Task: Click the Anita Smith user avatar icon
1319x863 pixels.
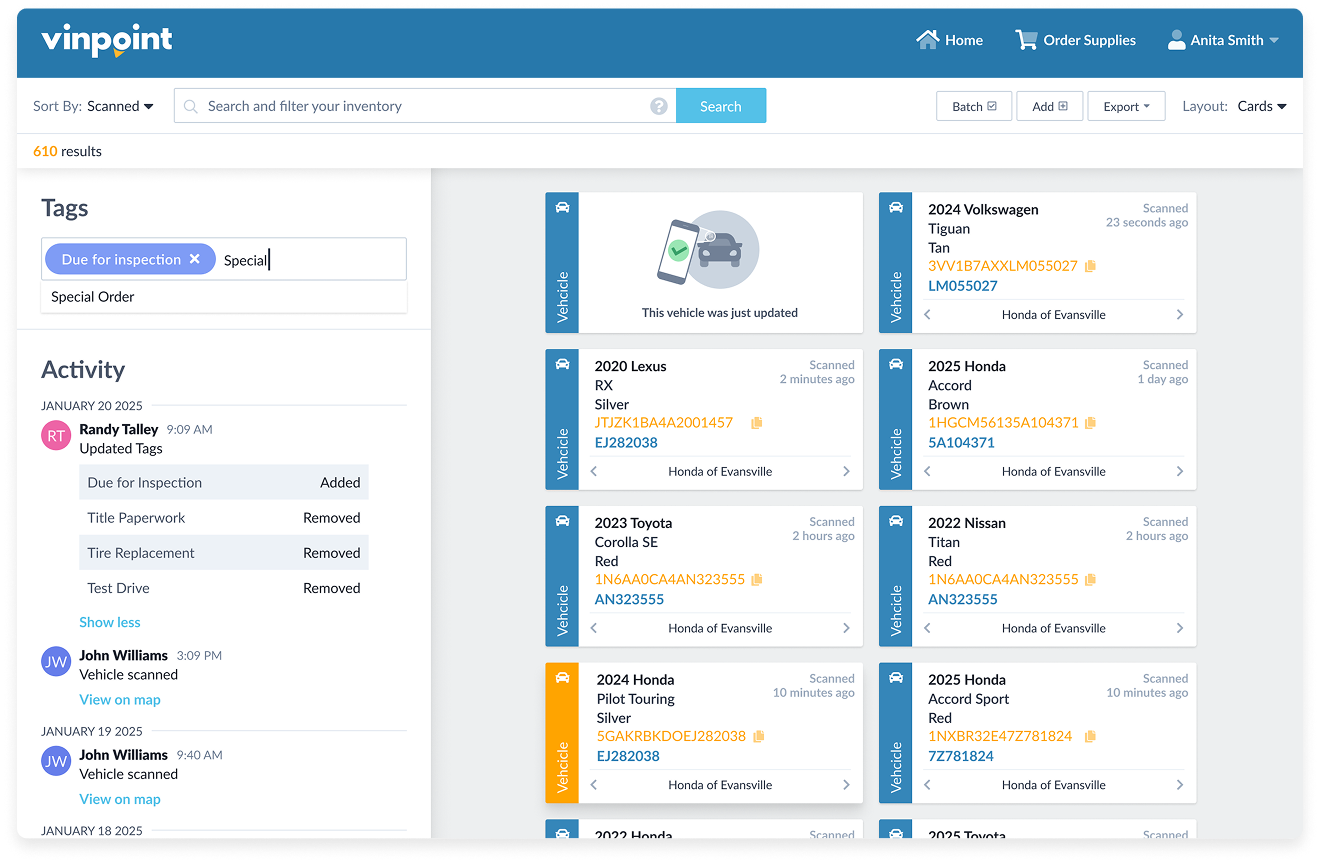Action: (x=1176, y=40)
